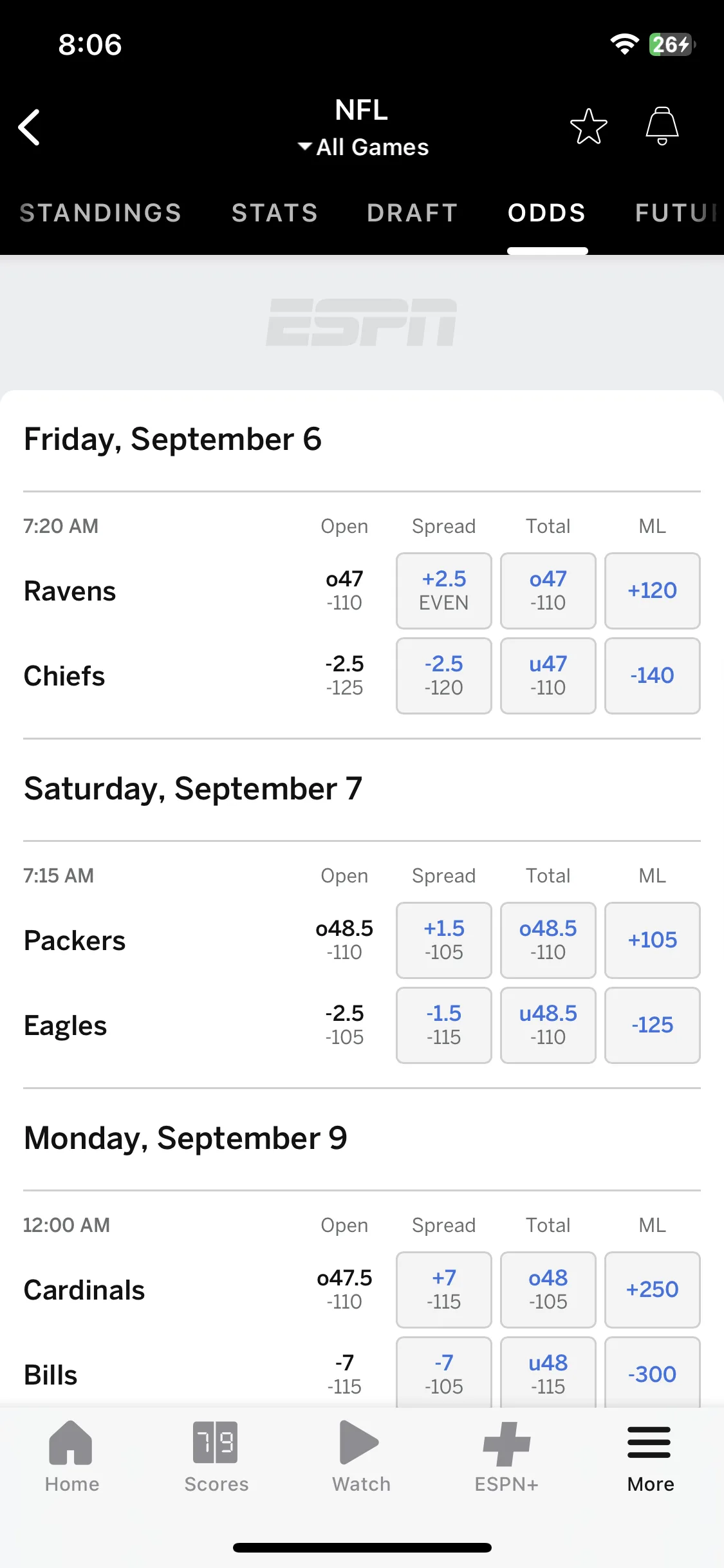
Task: Select Chiefs -140 moneyline
Action: [653, 676]
